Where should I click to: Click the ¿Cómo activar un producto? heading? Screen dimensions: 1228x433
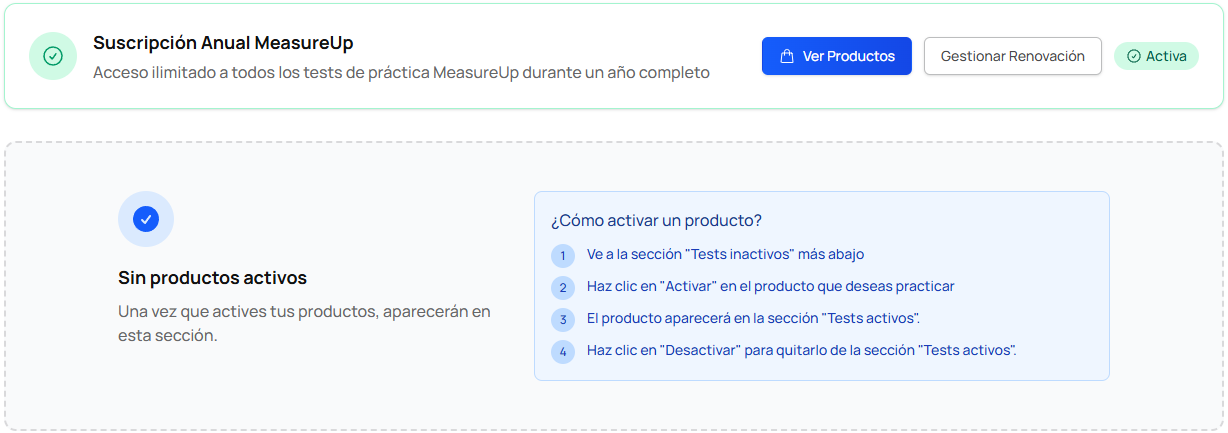[x=656, y=220]
